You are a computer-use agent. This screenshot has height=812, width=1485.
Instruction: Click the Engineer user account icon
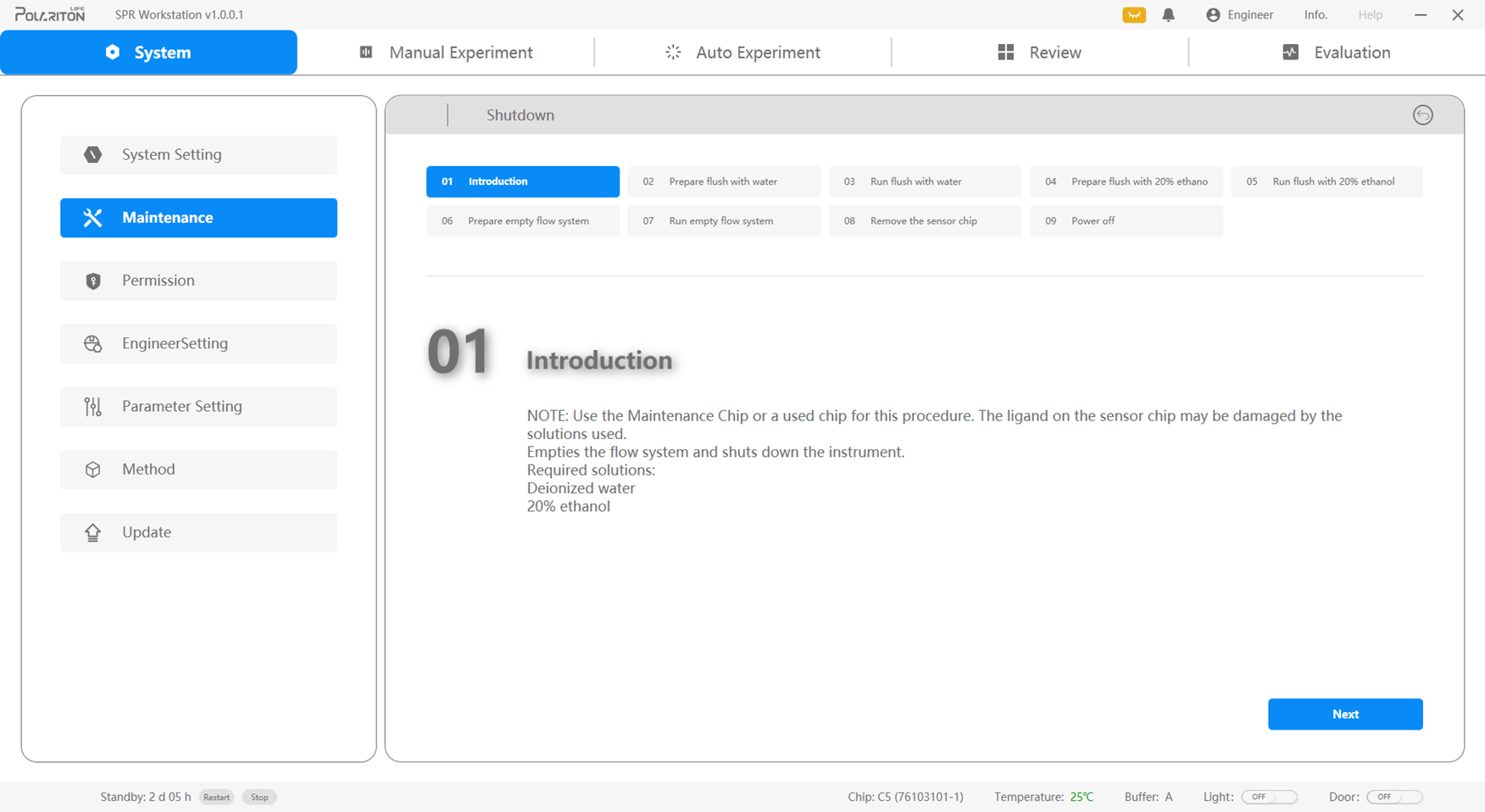(1213, 15)
